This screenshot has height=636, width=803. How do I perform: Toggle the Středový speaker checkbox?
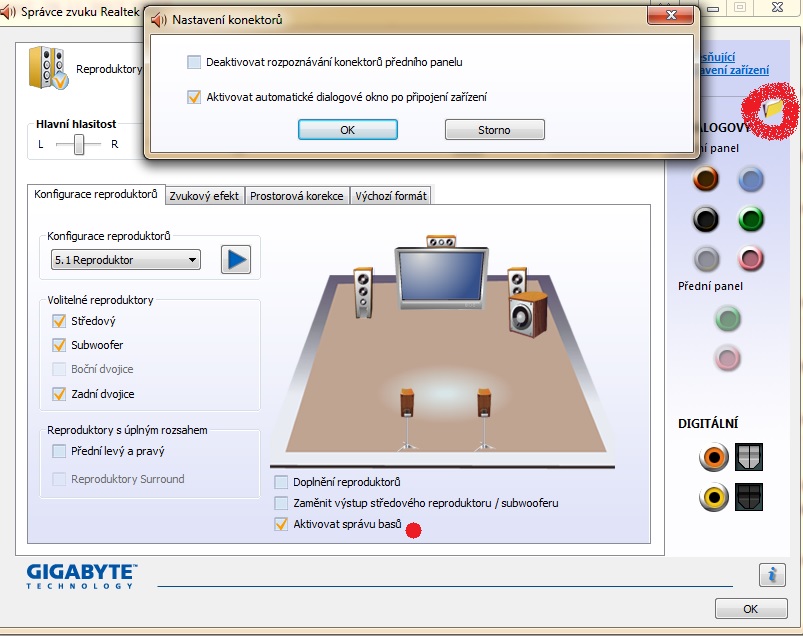coord(59,321)
